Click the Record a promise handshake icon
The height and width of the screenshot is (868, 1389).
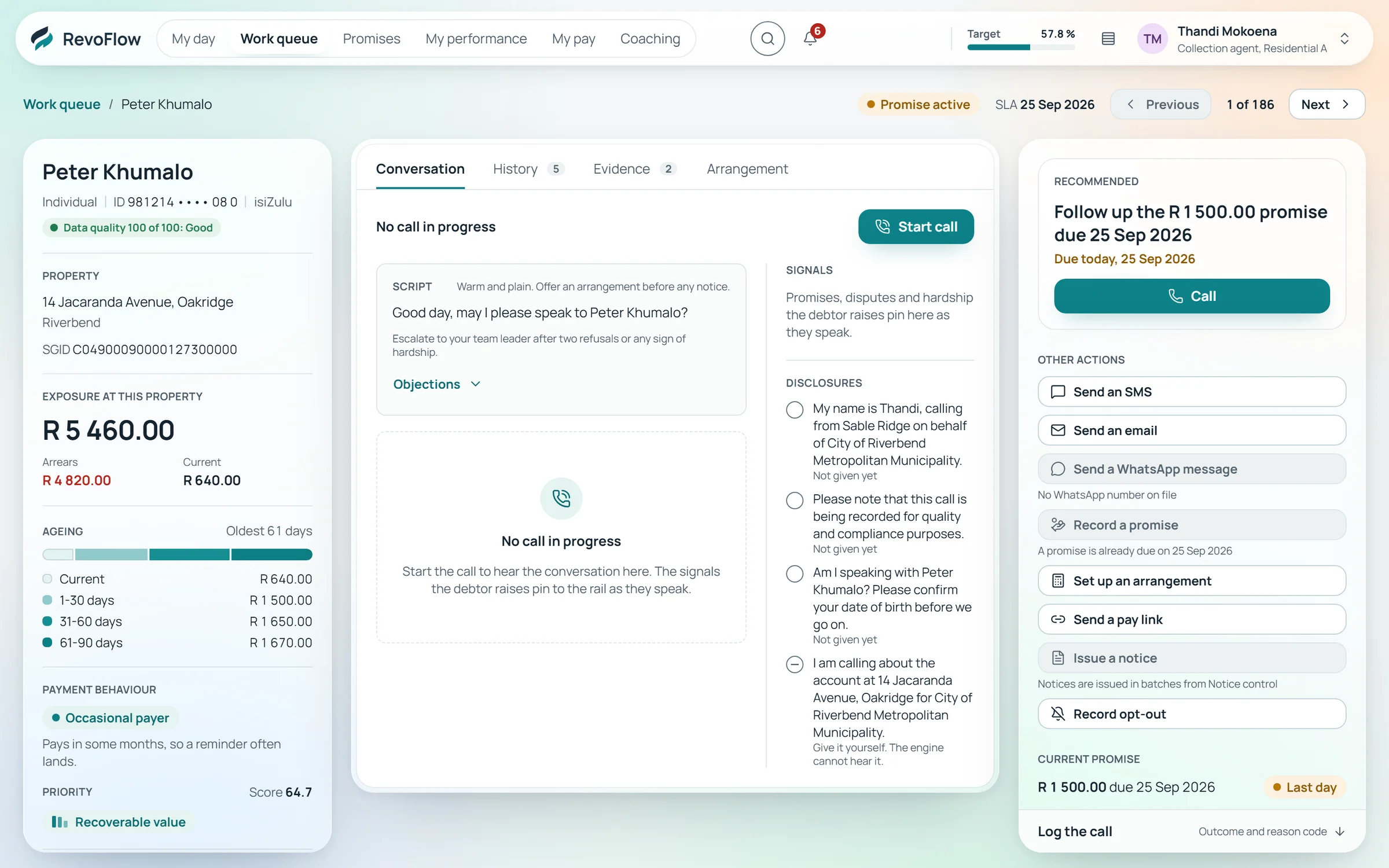(x=1058, y=525)
